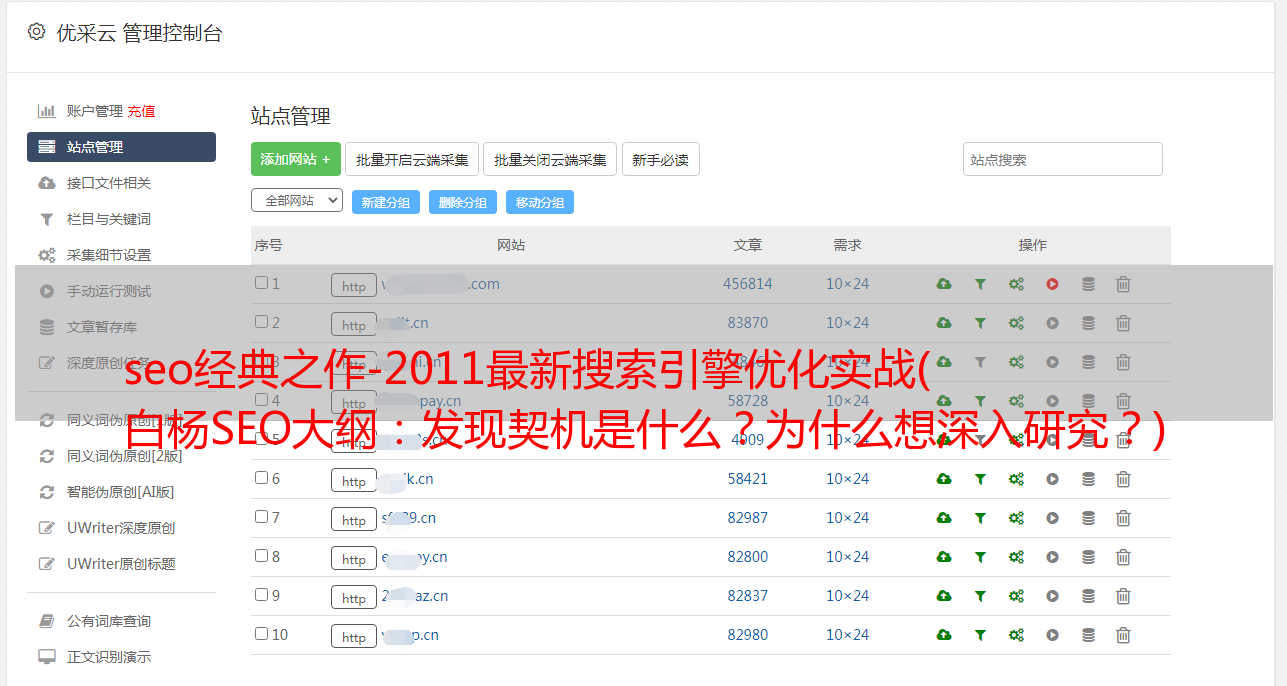Viewport: 1287px width, 686px height.
Task: Open 智能伪原创[AI版] sidebar item
Action: click(121, 492)
